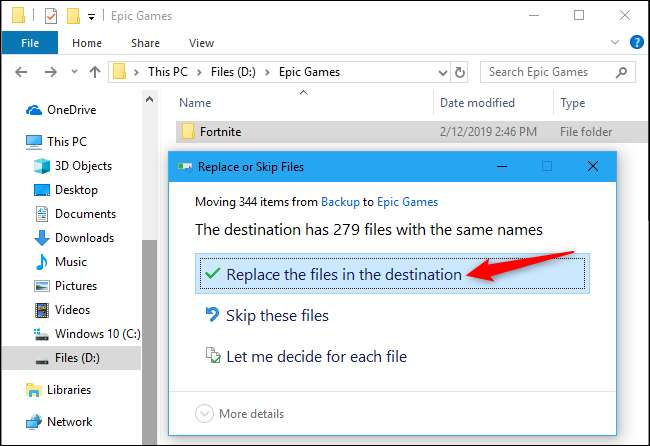Navigate up one folder level arrow
Image resolution: width=650 pixels, height=446 pixels.
94,72
